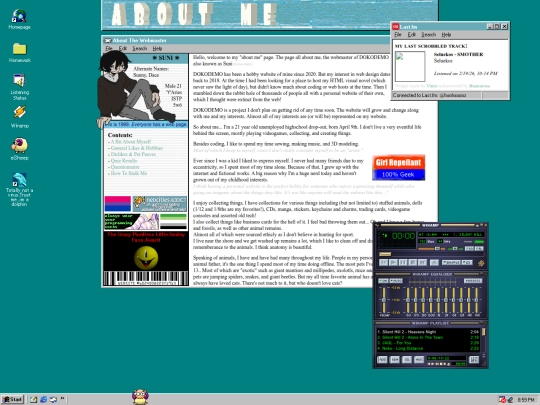Click the 'Vince' link in Last.fm widget

click(432, 85)
